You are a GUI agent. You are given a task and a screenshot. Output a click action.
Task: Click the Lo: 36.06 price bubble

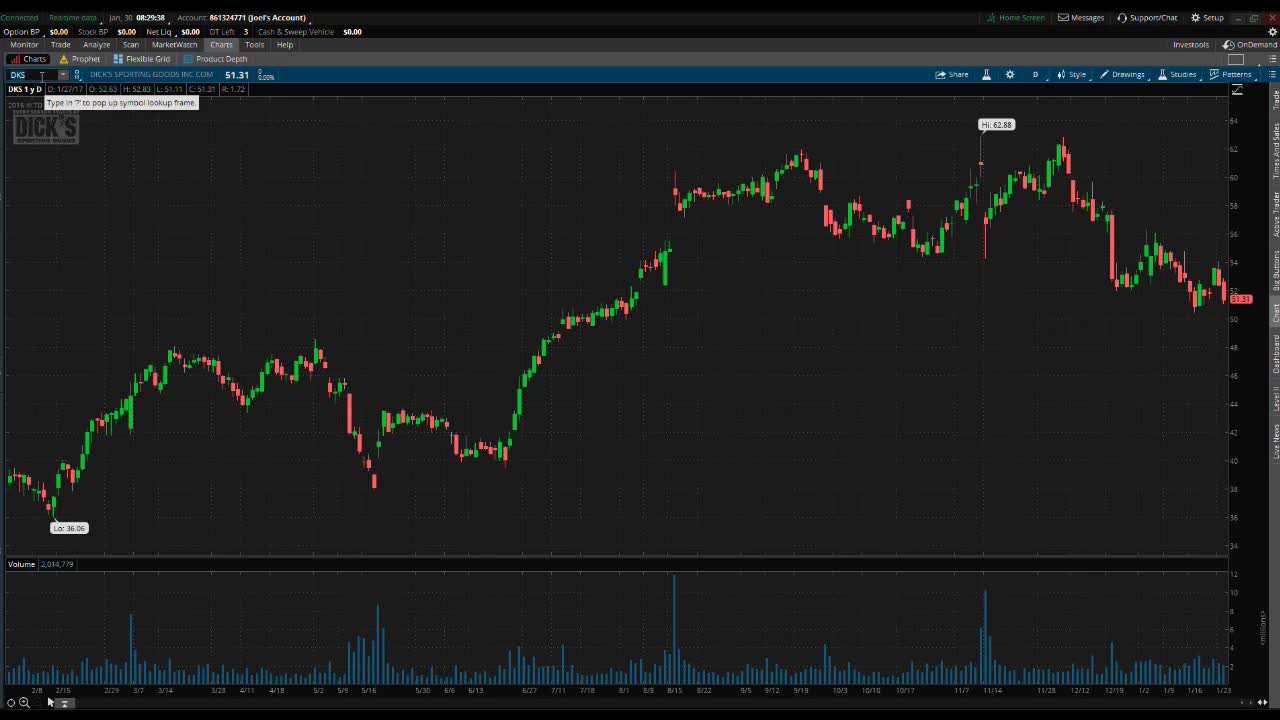pos(69,528)
